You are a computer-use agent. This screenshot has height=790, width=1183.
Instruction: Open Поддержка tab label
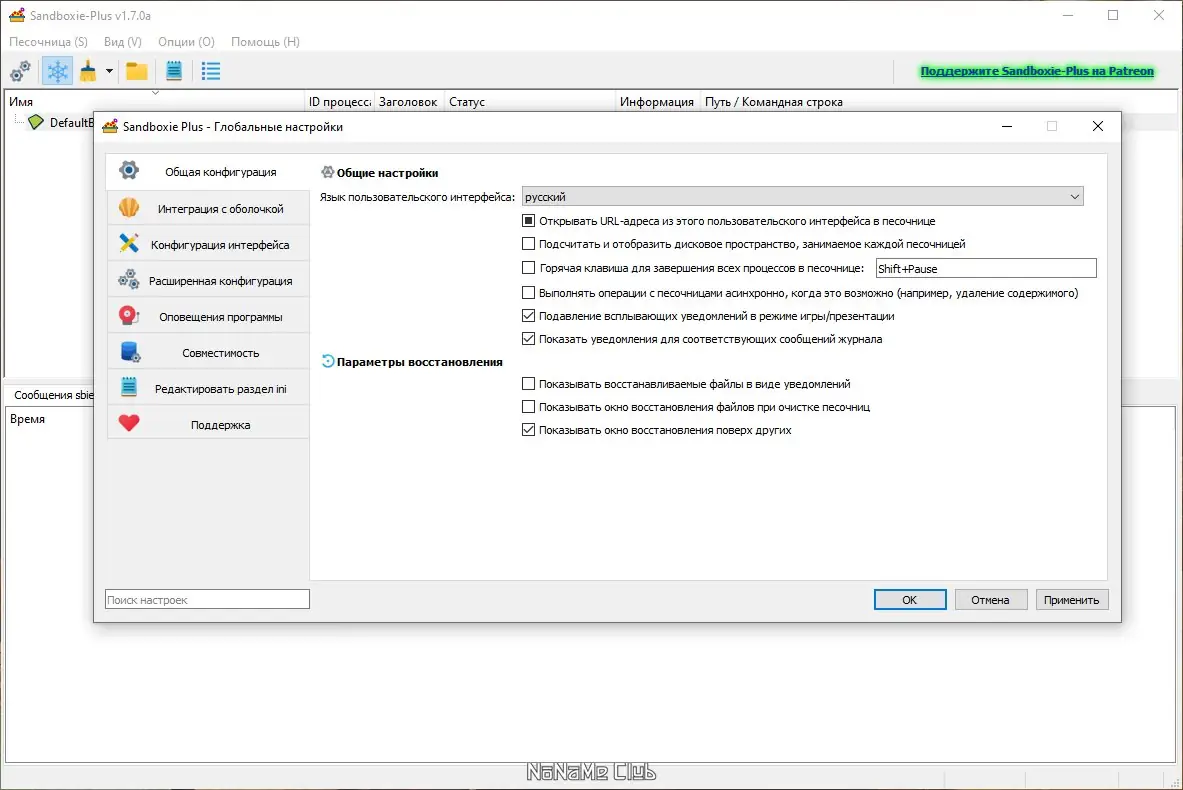[220, 425]
